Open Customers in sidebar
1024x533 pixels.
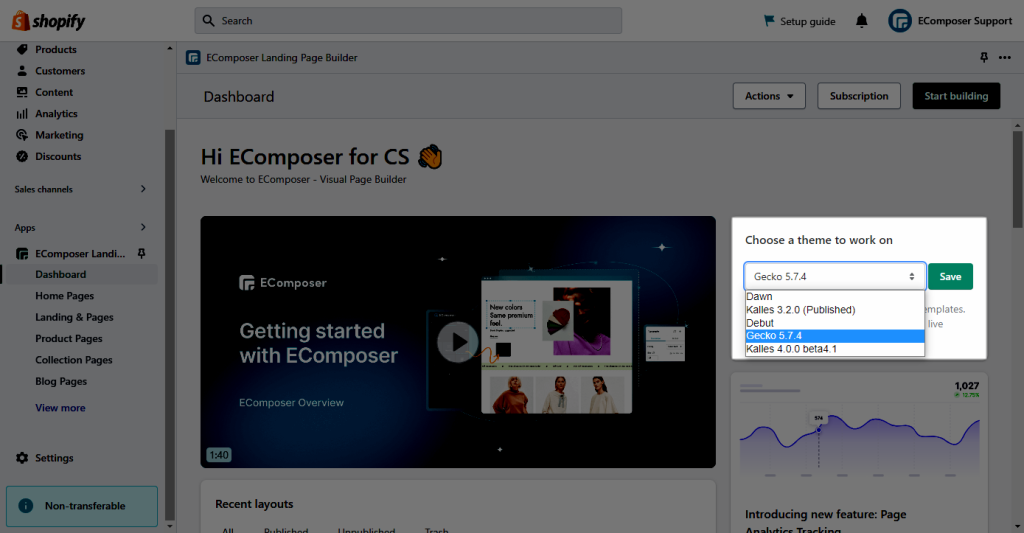tap(59, 71)
